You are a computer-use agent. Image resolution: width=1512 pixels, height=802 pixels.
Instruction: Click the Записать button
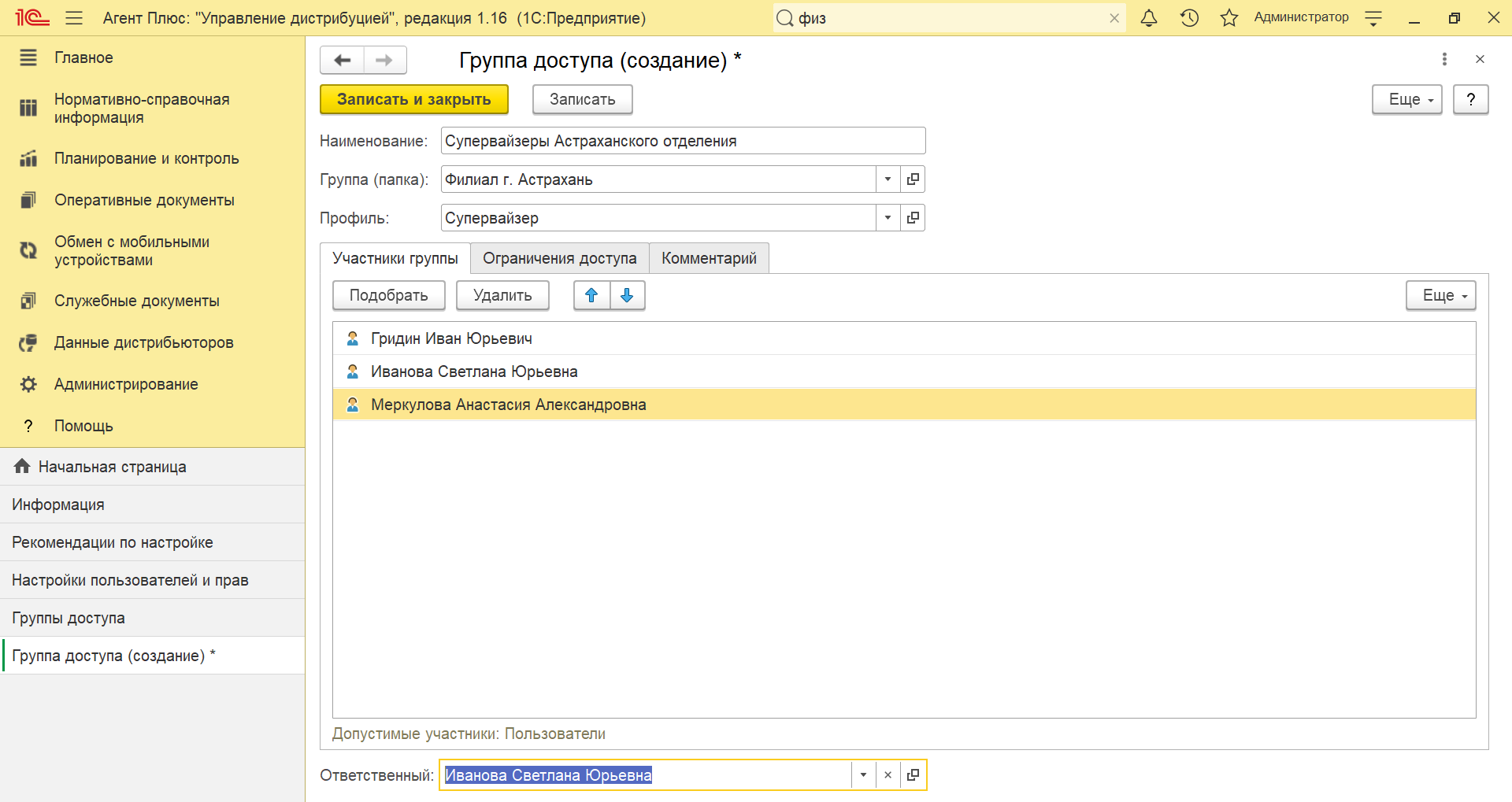click(x=583, y=99)
